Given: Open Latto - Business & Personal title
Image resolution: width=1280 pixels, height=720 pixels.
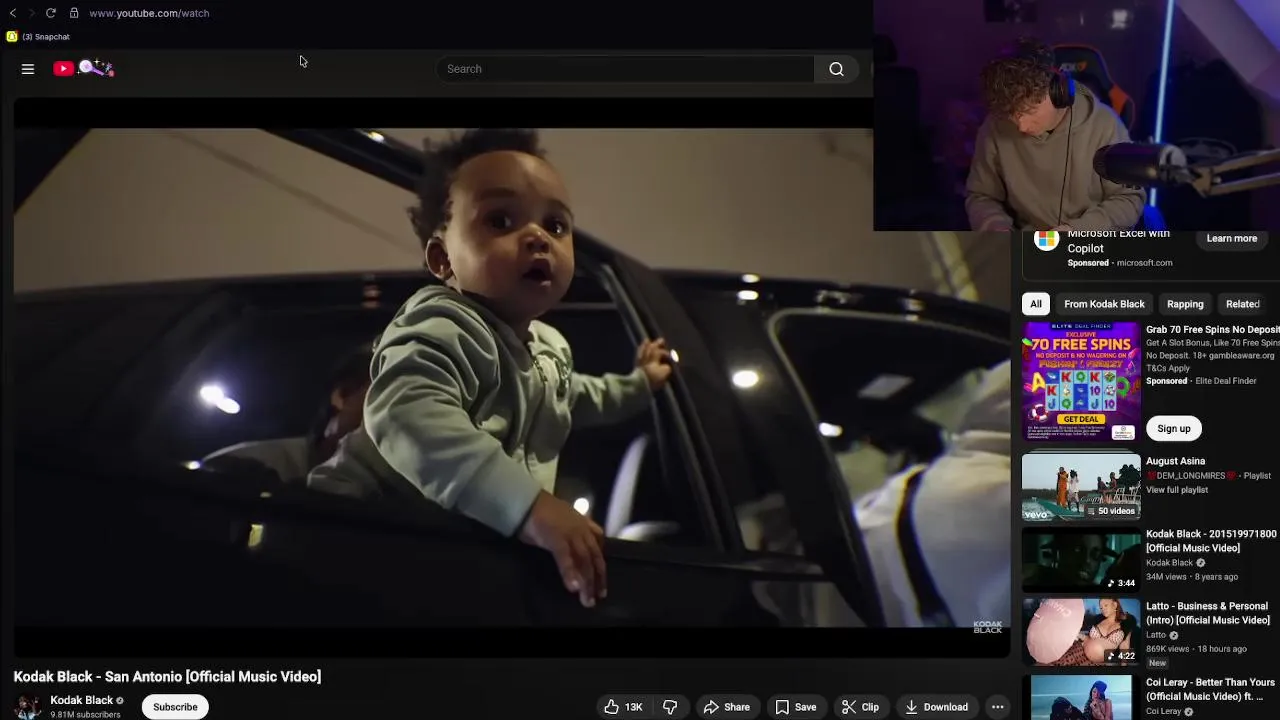Looking at the screenshot, I should 1207,613.
